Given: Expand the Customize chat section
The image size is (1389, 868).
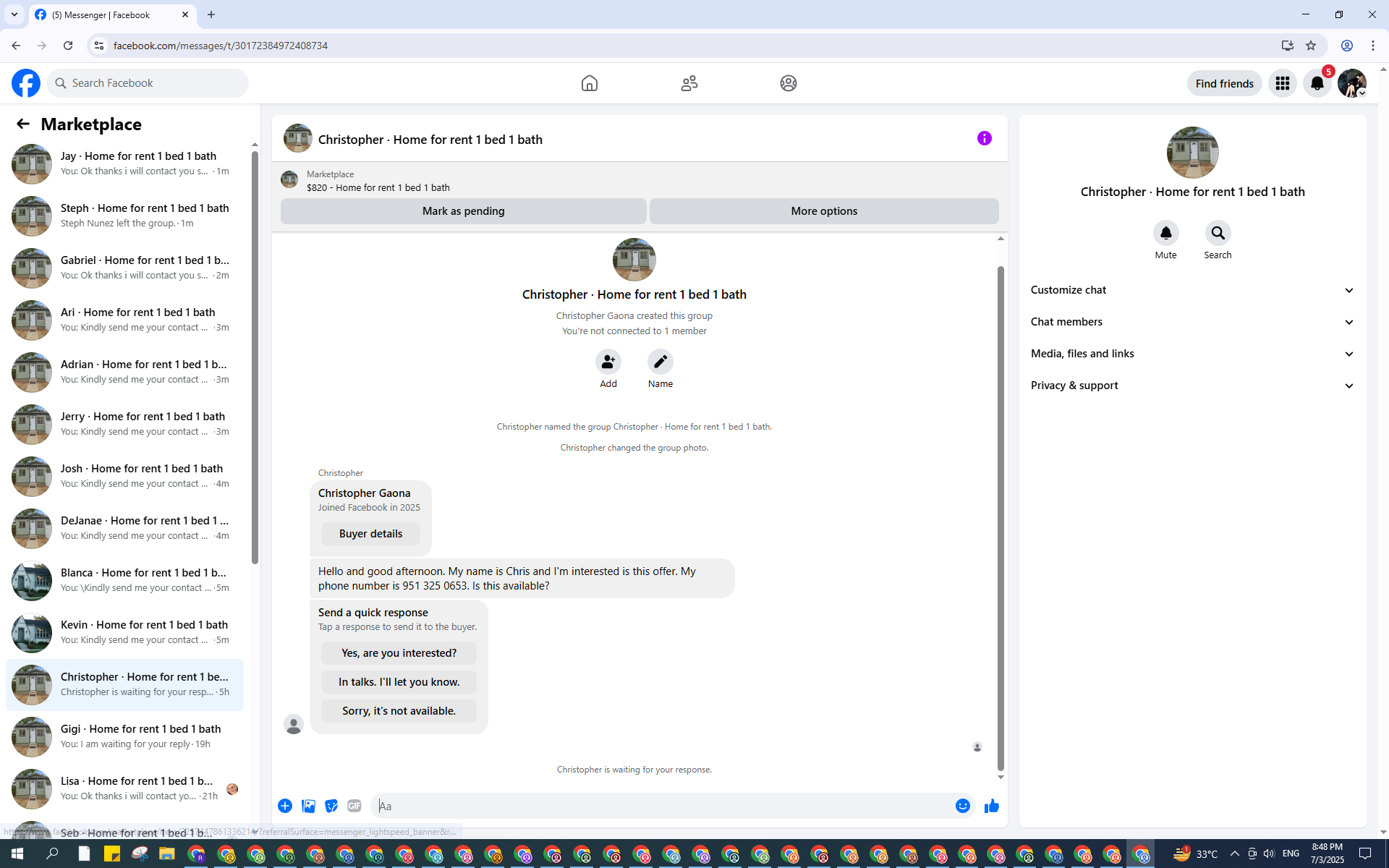Looking at the screenshot, I should coord(1192,290).
